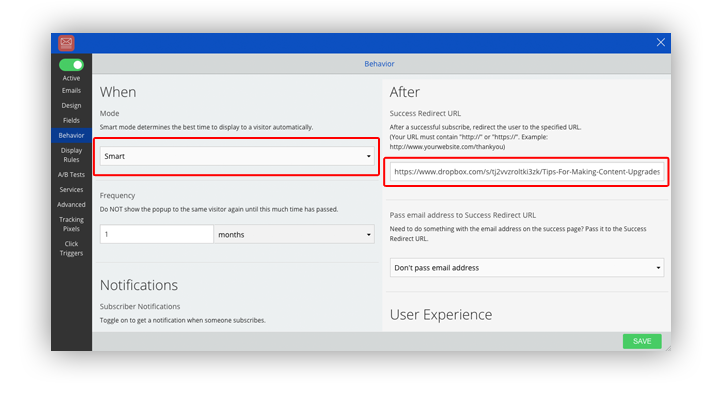Image resolution: width=720 pixels, height=396 pixels.
Task: Click the frequency number field
Action: pyautogui.click(x=157, y=234)
